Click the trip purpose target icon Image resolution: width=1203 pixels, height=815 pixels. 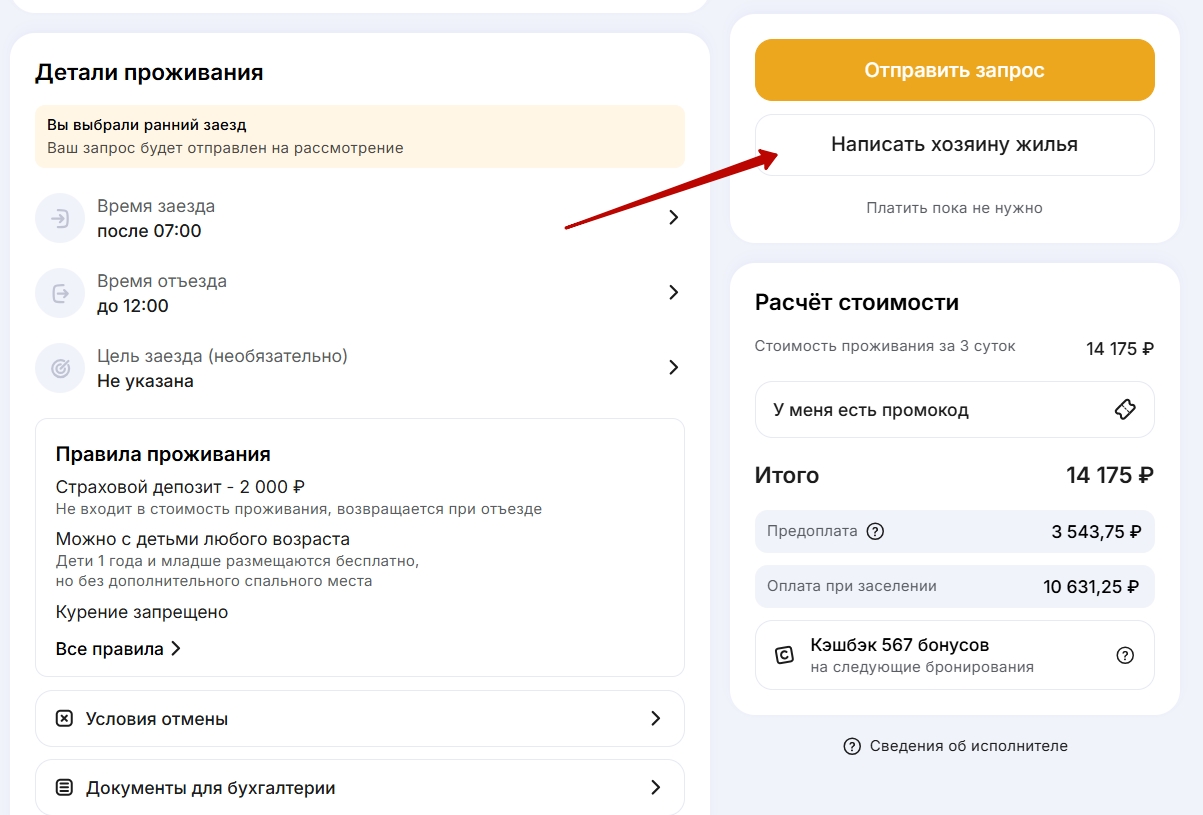pyautogui.click(x=60, y=368)
